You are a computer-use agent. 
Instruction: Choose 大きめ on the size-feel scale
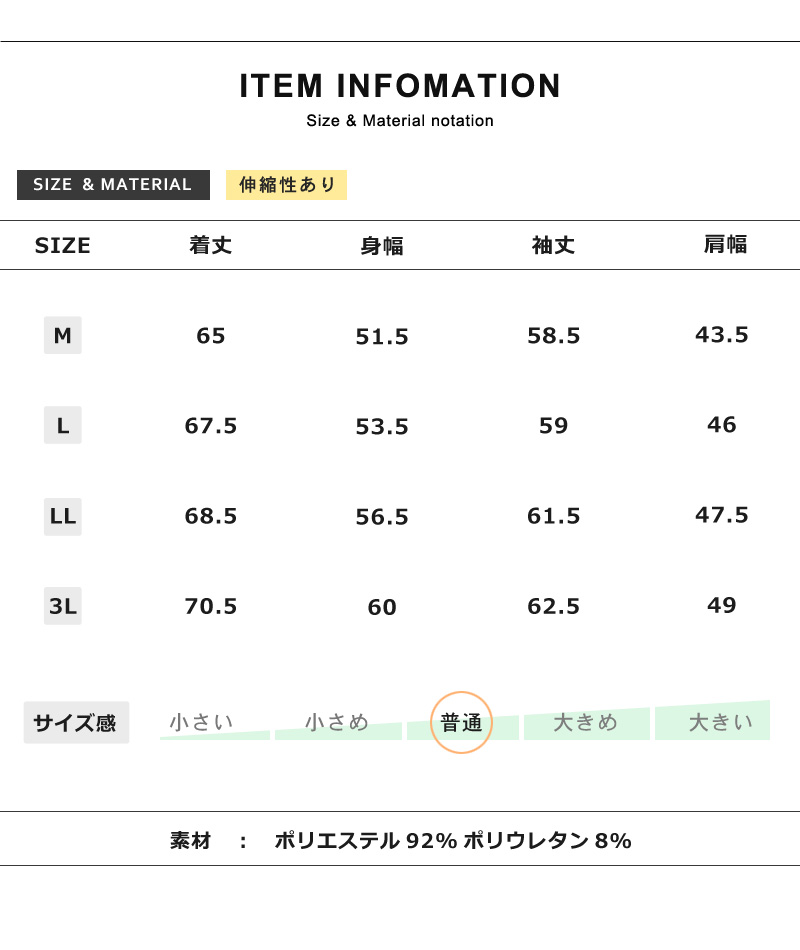click(x=586, y=722)
